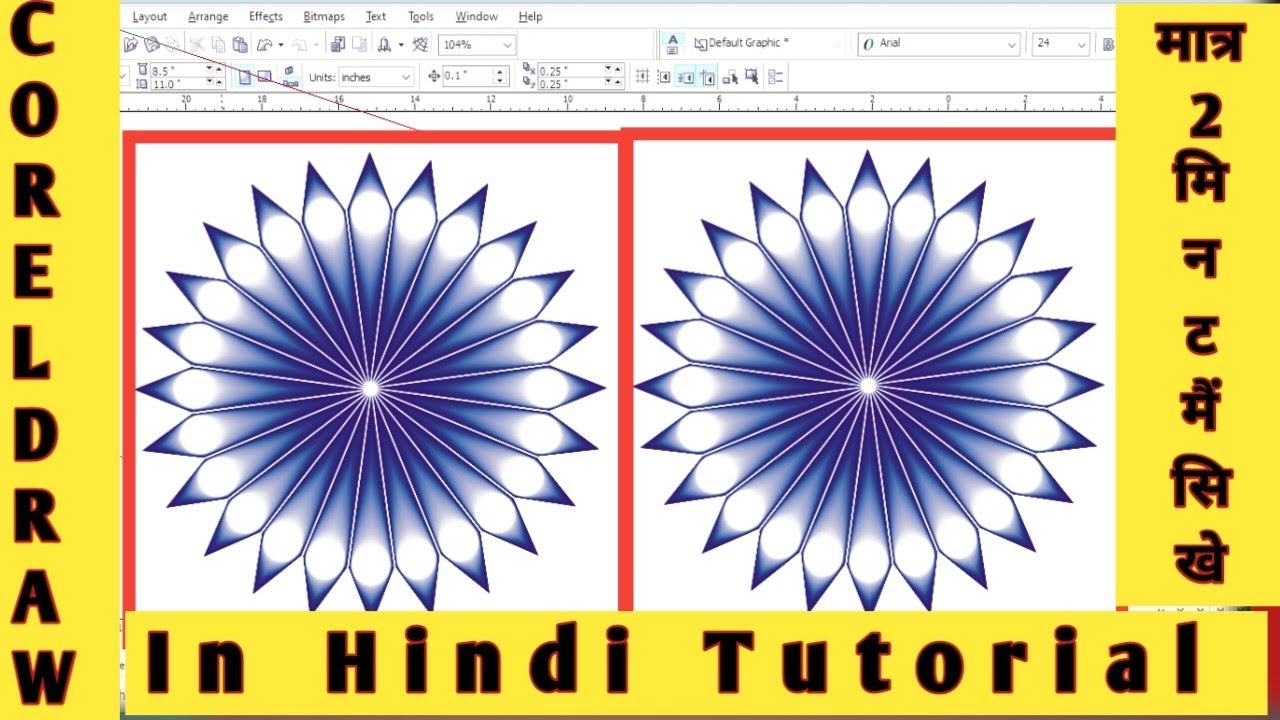The width and height of the screenshot is (1280, 720).
Task: Click the nudge offset icon
Action: tap(434, 76)
